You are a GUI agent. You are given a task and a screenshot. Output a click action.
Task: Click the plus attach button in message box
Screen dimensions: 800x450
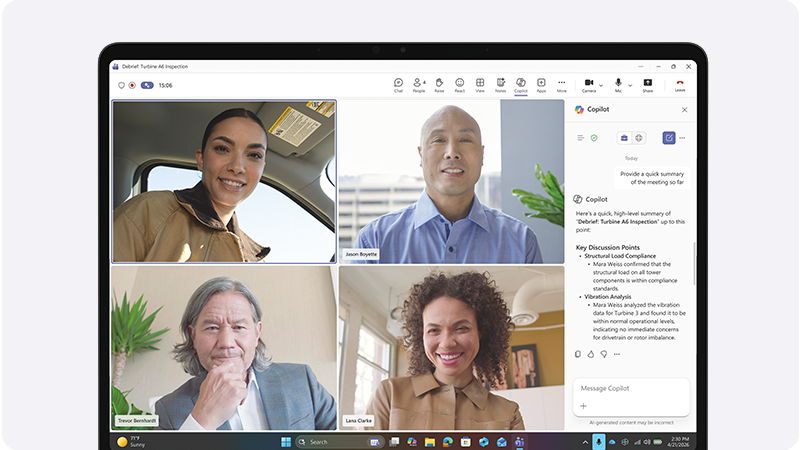(584, 406)
